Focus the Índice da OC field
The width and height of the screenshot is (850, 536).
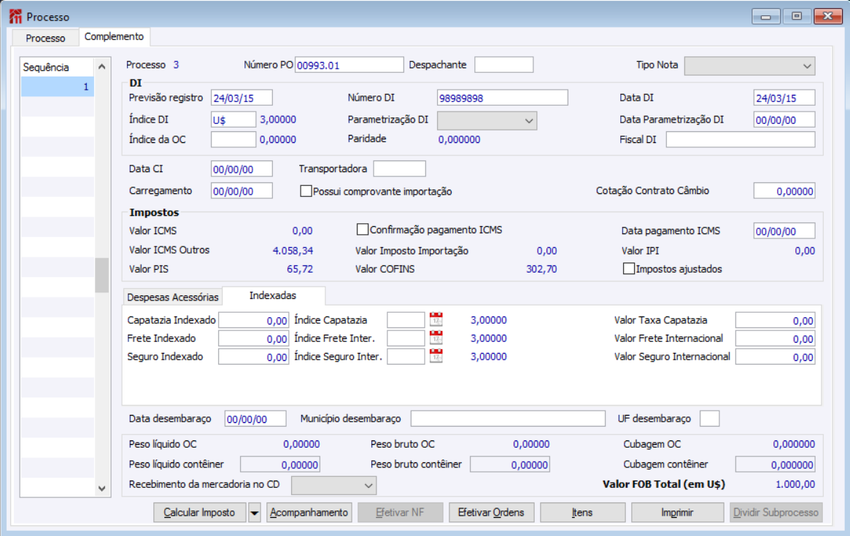(x=233, y=139)
